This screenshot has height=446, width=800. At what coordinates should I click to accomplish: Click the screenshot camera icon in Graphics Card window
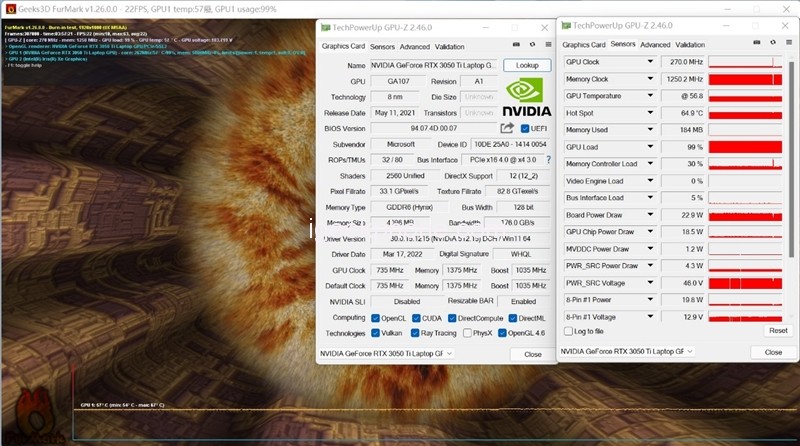pos(516,46)
